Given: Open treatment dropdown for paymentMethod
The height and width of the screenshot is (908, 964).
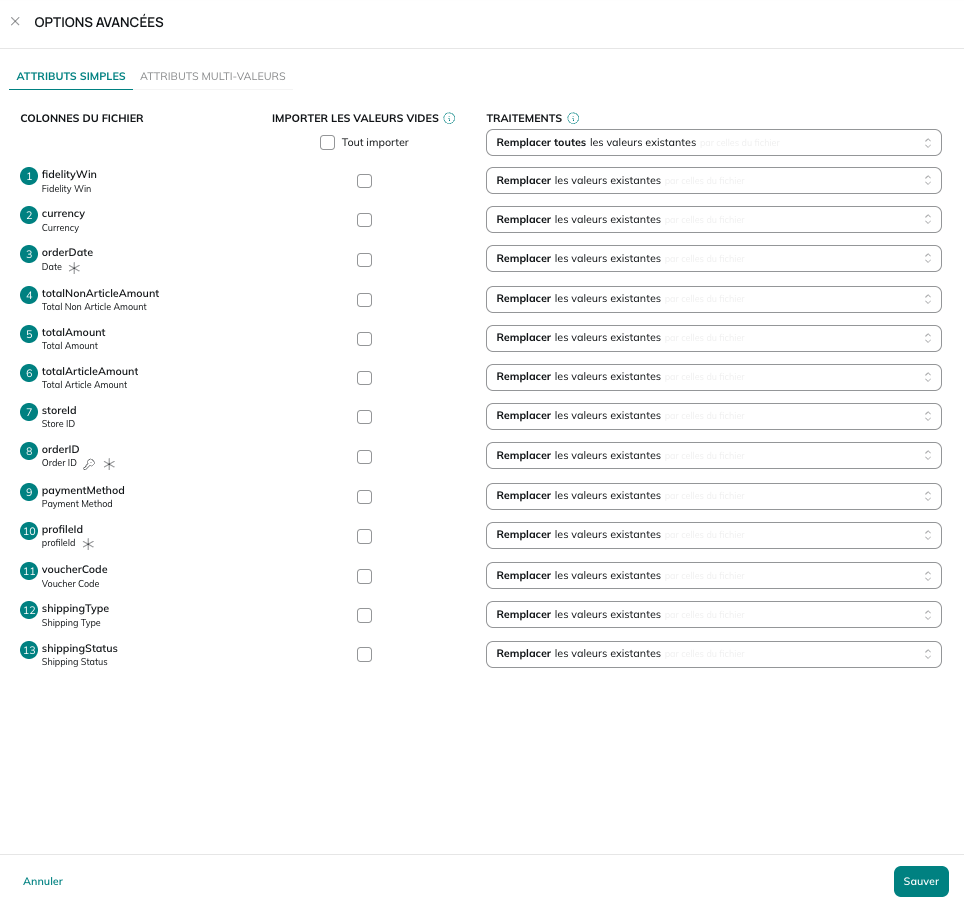Looking at the screenshot, I should point(714,496).
